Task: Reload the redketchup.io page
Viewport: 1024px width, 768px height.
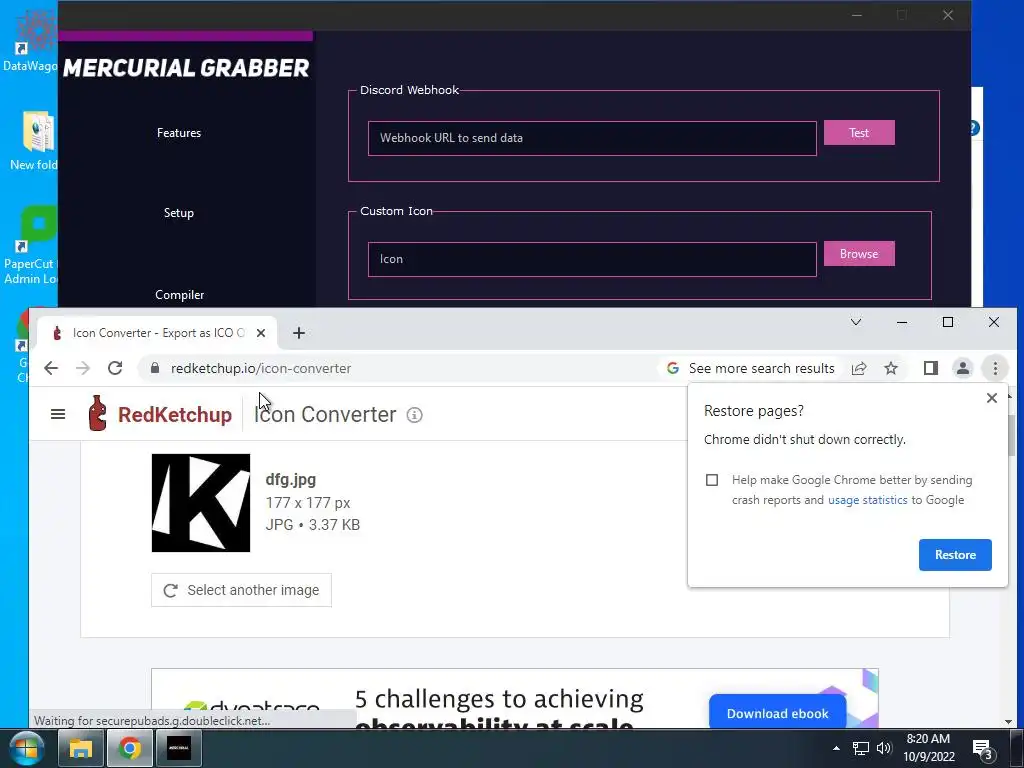Action: (x=115, y=368)
